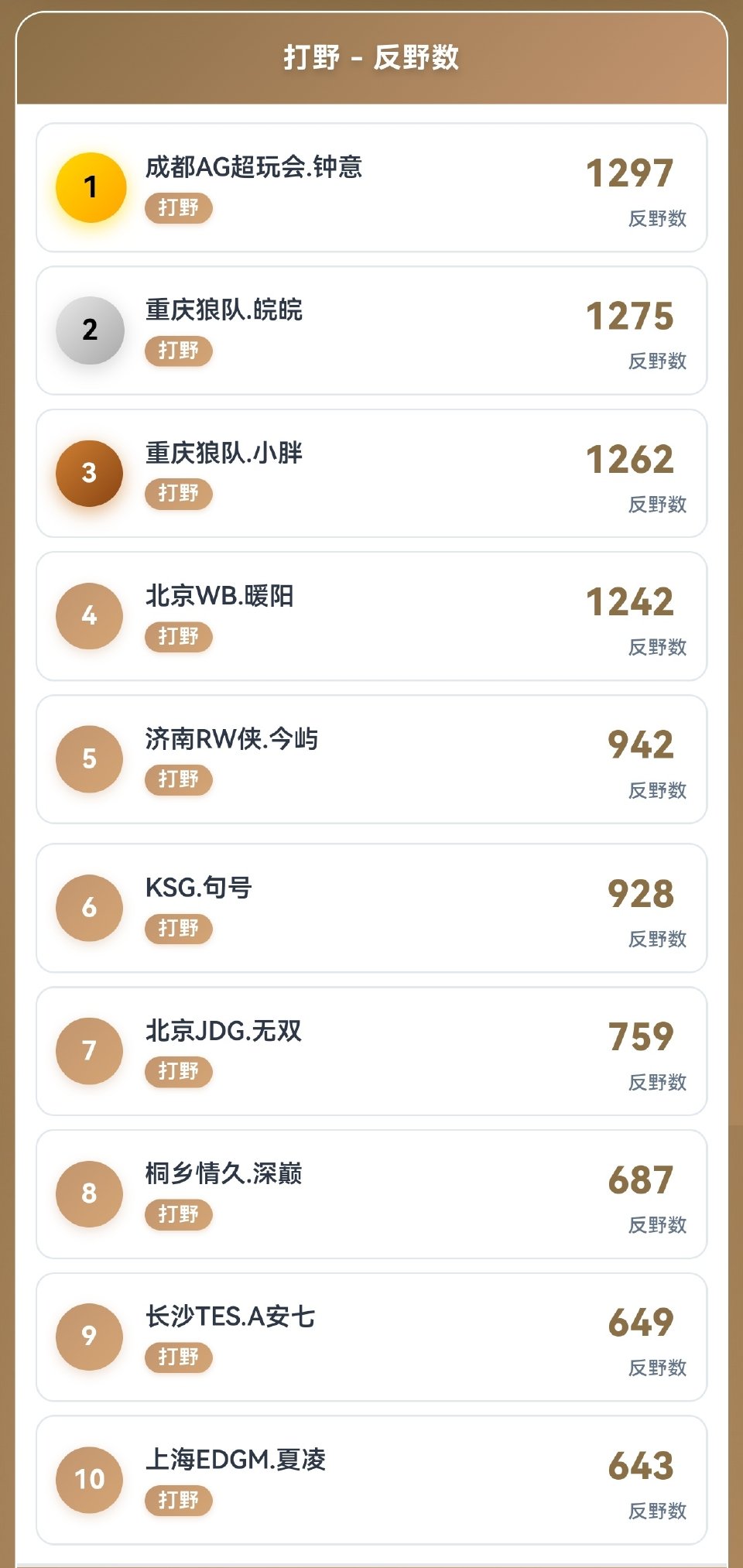Open player 上海EDGM.夏凌
The image size is (743, 1568).
[236, 1460]
